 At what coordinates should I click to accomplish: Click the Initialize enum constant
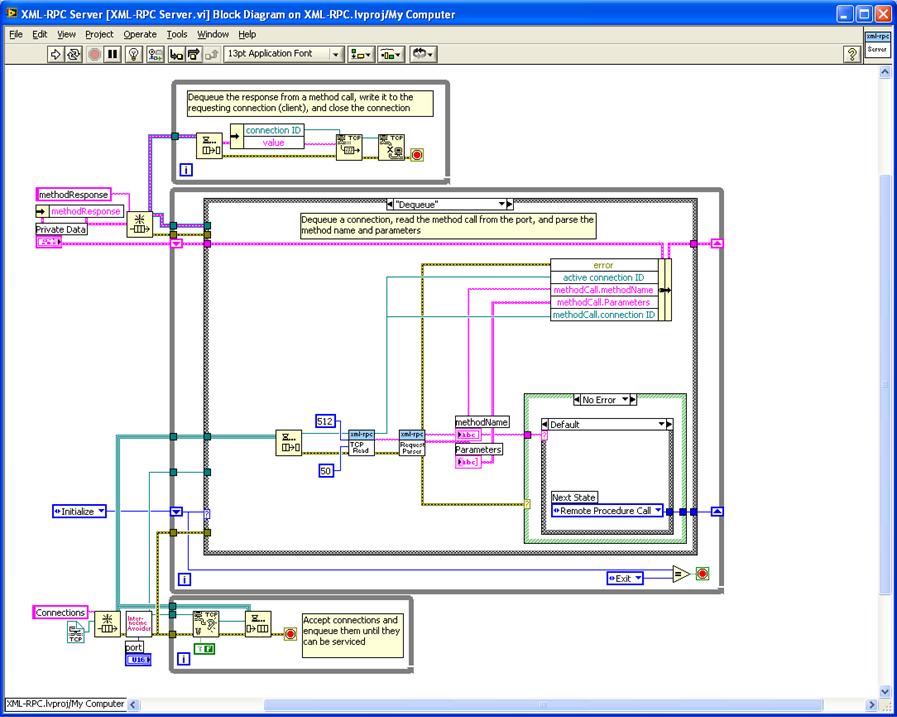coord(80,512)
